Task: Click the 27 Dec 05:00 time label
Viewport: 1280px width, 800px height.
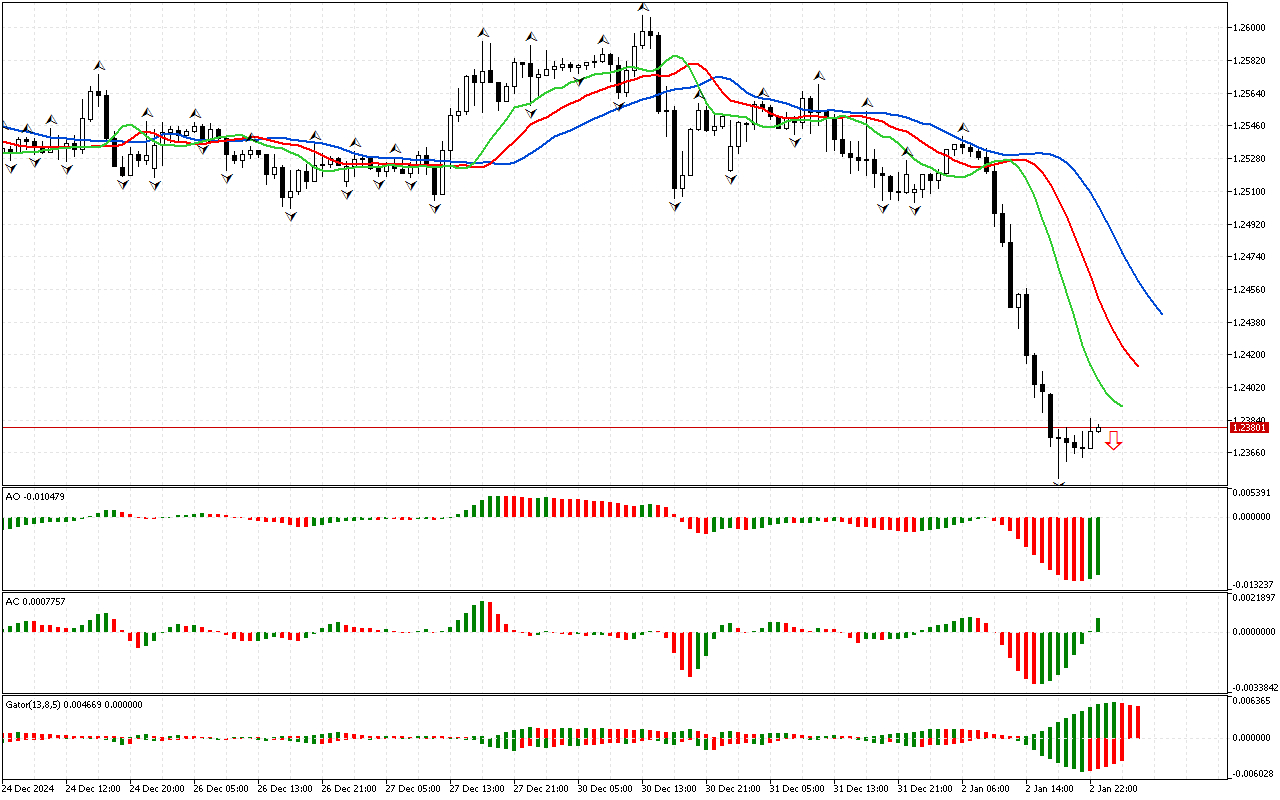Action: click(x=413, y=789)
